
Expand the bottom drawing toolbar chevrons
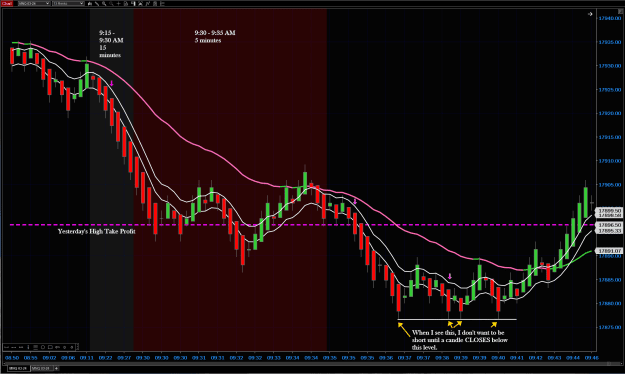[x=77, y=347]
